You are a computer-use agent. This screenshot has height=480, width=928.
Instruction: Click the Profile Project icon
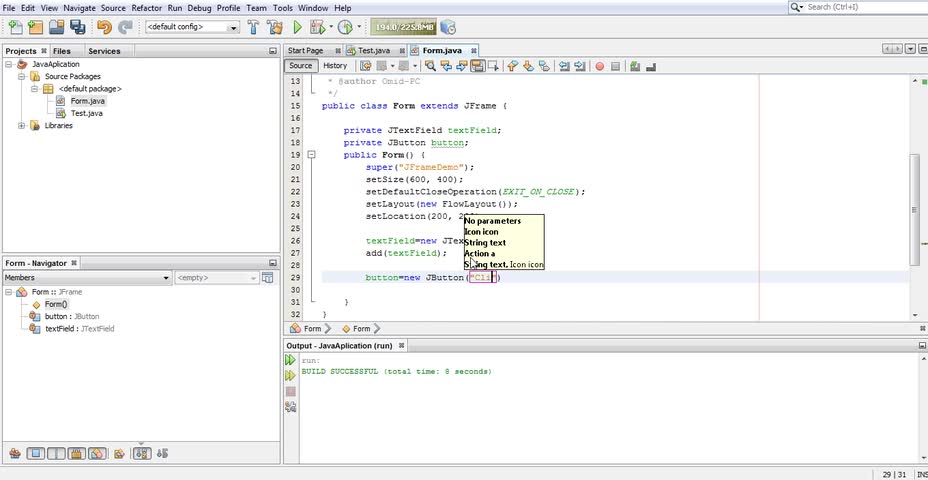[345, 27]
